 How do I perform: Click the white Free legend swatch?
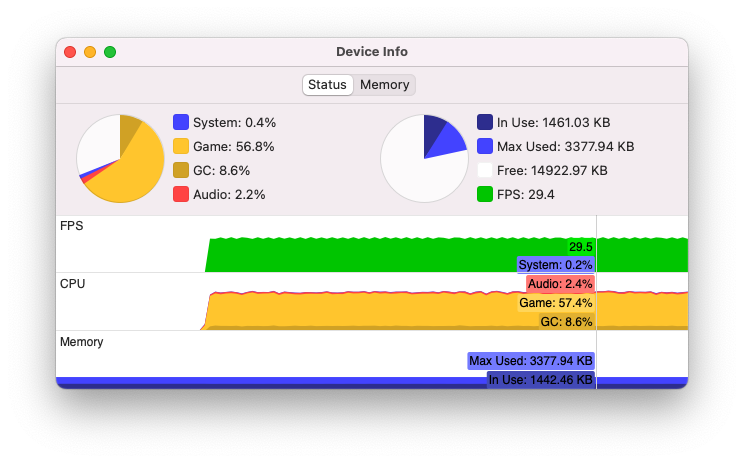coord(485,170)
